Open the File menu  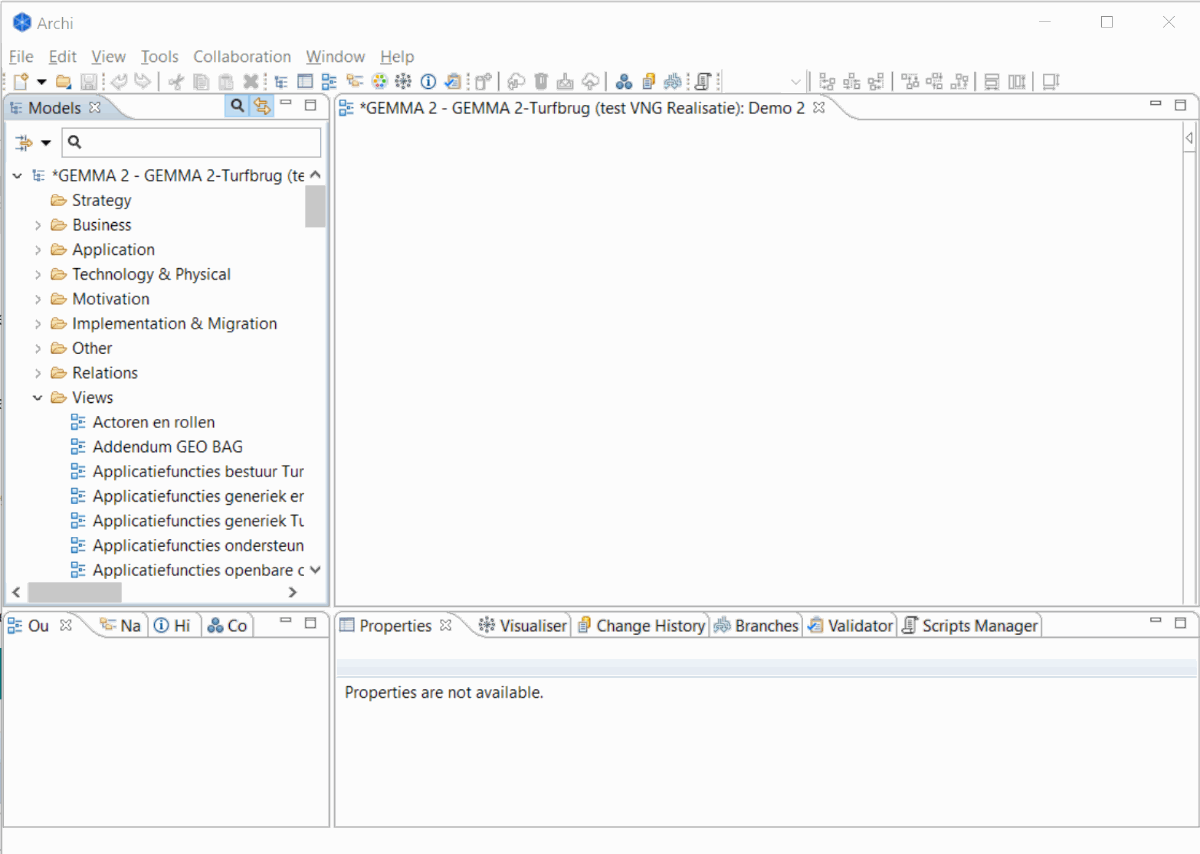pyautogui.click(x=21, y=57)
